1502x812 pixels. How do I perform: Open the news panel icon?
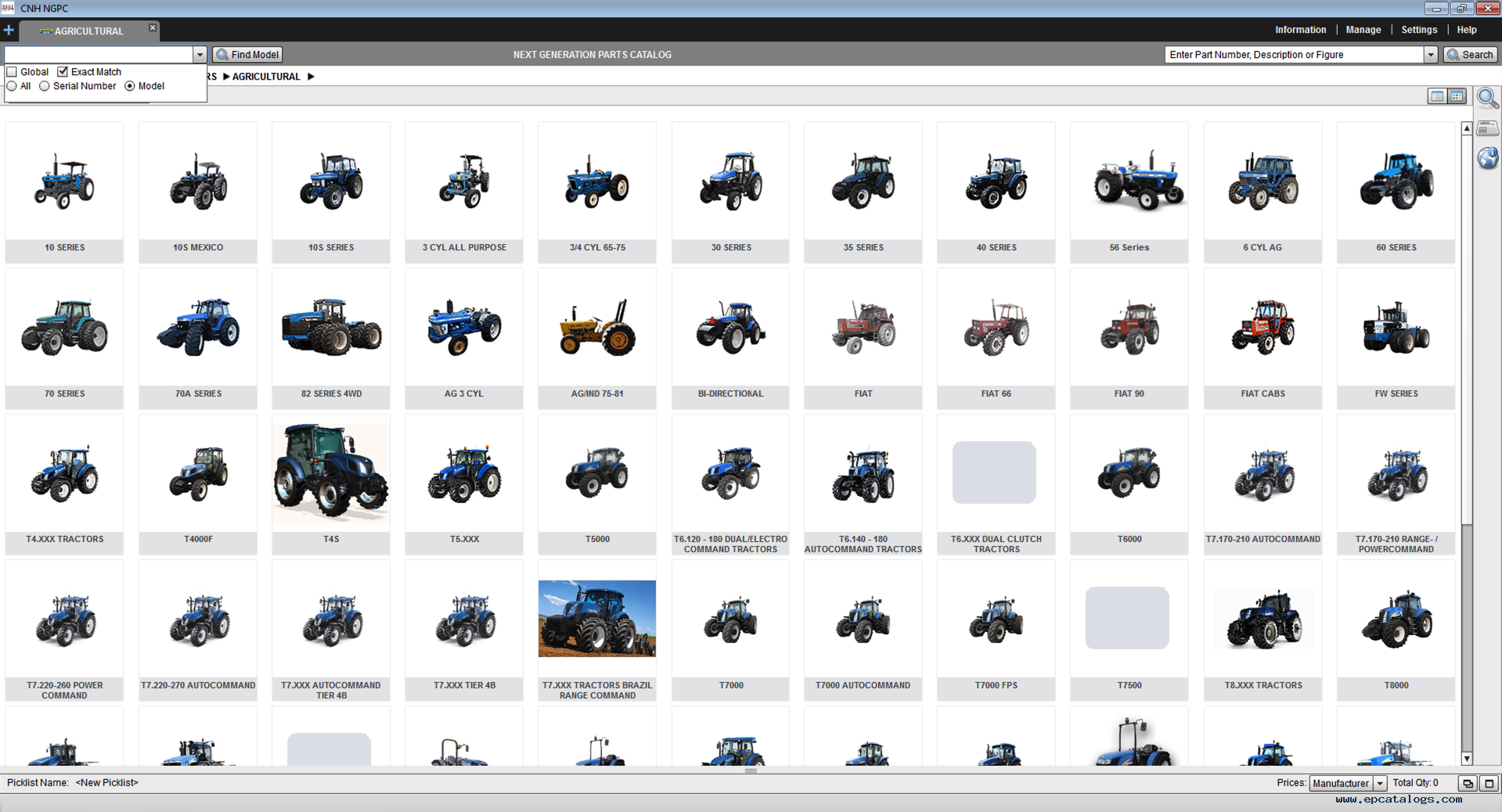click(1487, 129)
